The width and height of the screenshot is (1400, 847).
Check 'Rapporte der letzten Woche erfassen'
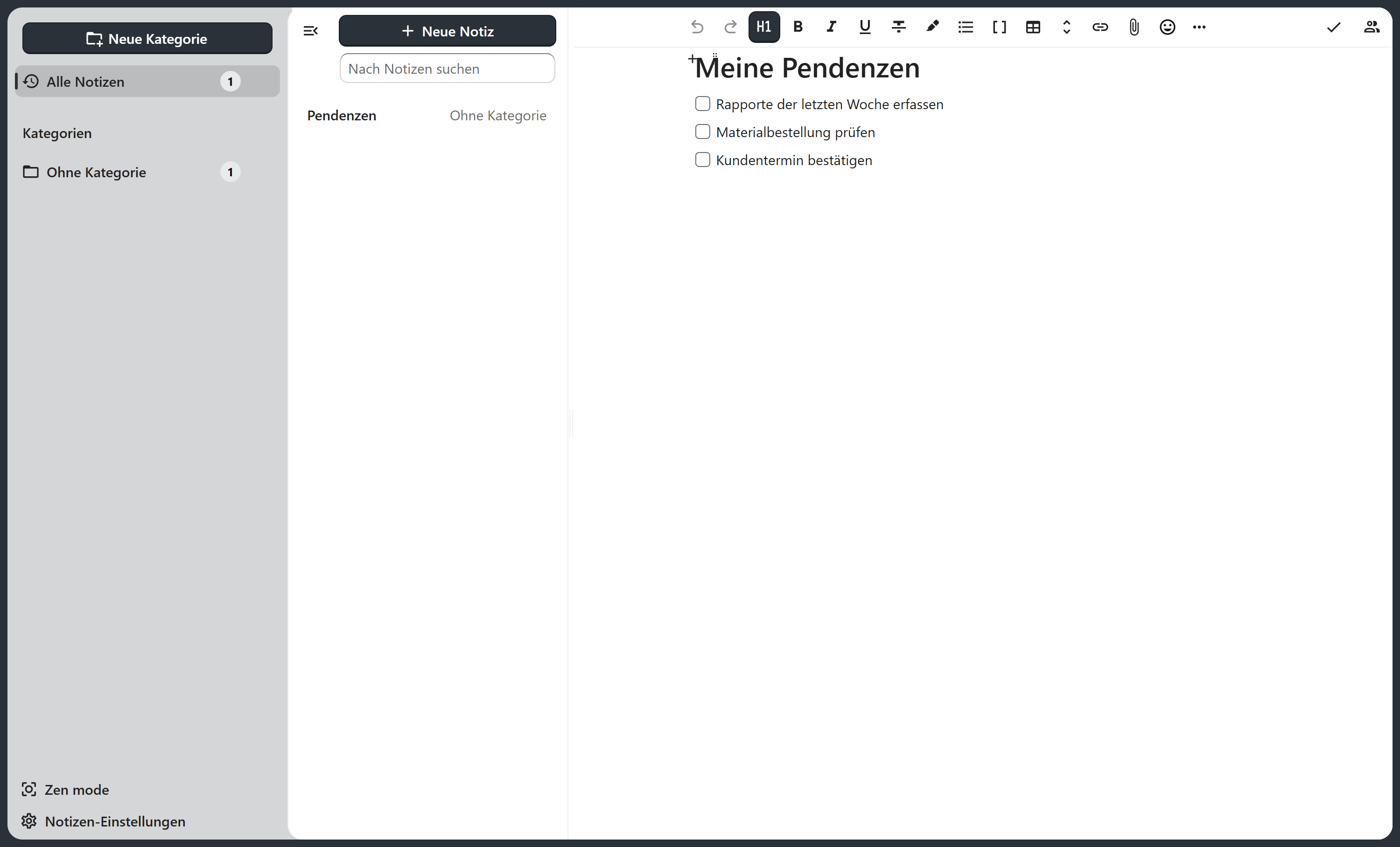703,104
